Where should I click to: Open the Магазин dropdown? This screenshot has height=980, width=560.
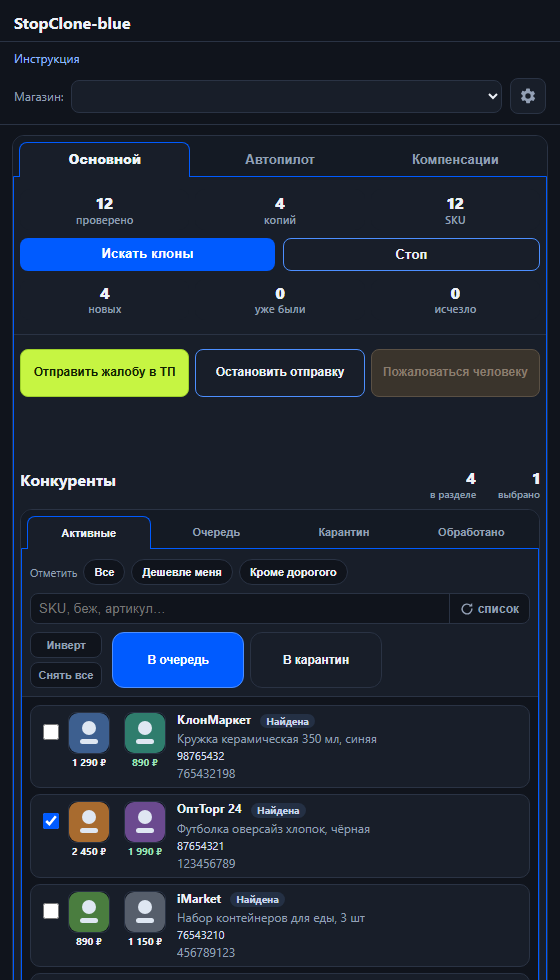286,96
